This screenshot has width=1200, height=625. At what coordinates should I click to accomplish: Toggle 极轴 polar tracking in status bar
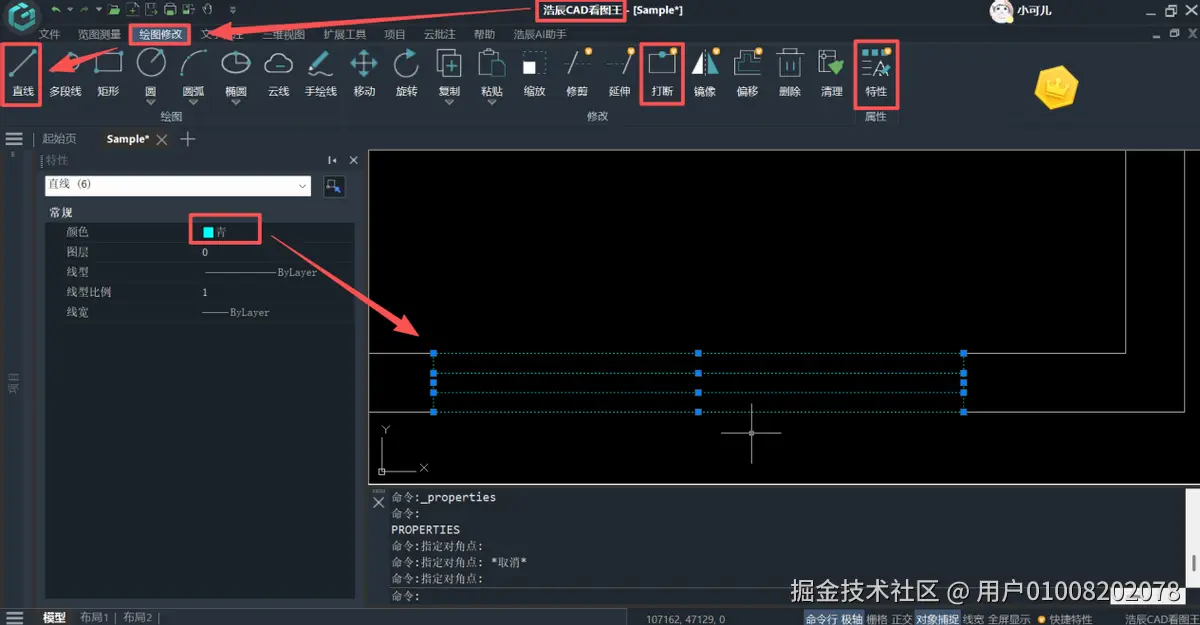coord(852,619)
